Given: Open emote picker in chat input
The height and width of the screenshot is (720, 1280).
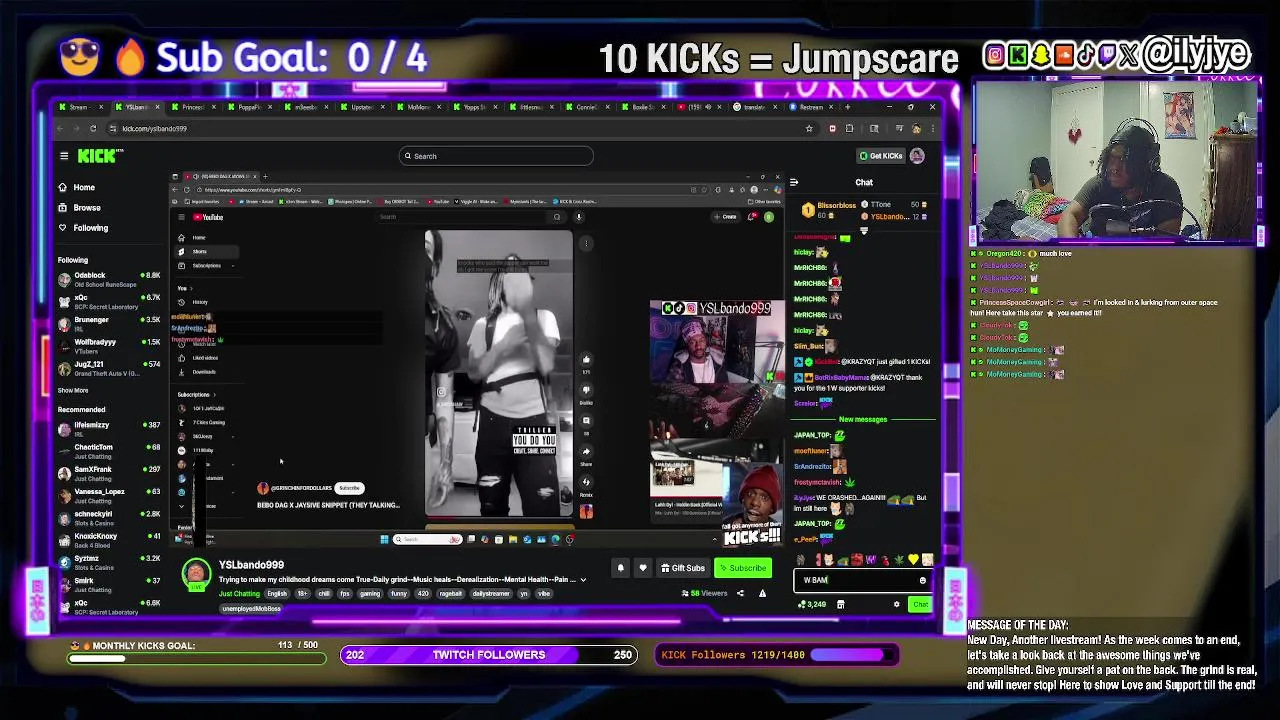Looking at the screenshot, I should [x=923, y=580].
